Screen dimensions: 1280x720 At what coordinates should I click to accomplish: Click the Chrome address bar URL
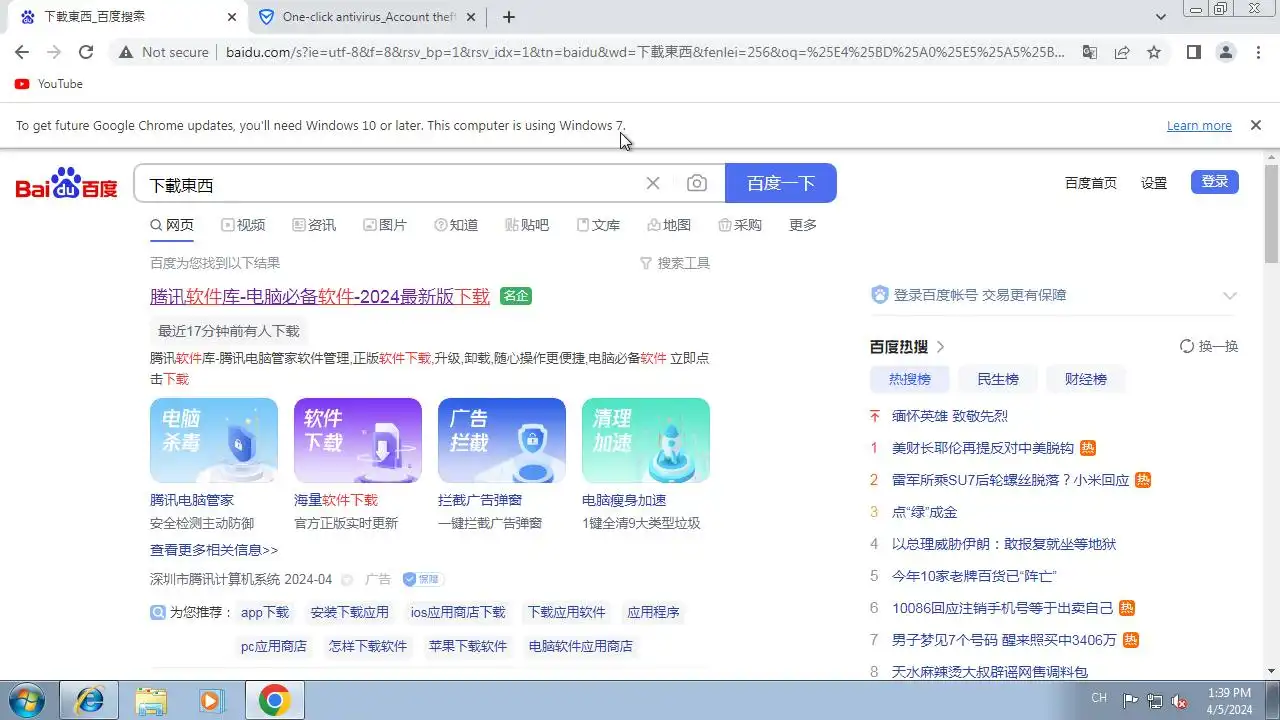tap(645, 52)
